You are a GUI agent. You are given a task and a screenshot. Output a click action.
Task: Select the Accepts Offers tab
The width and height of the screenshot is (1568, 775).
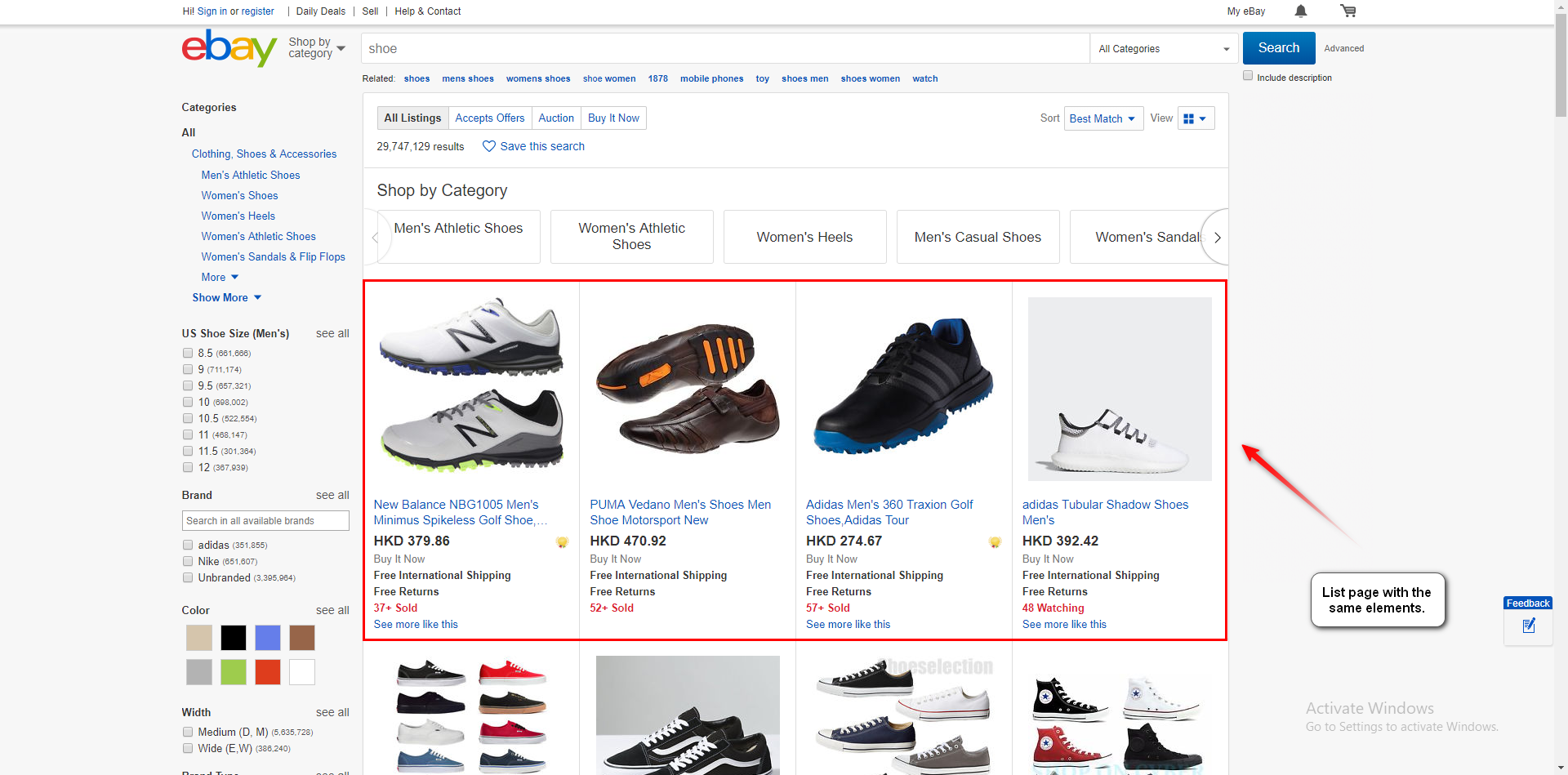point(490,118)
